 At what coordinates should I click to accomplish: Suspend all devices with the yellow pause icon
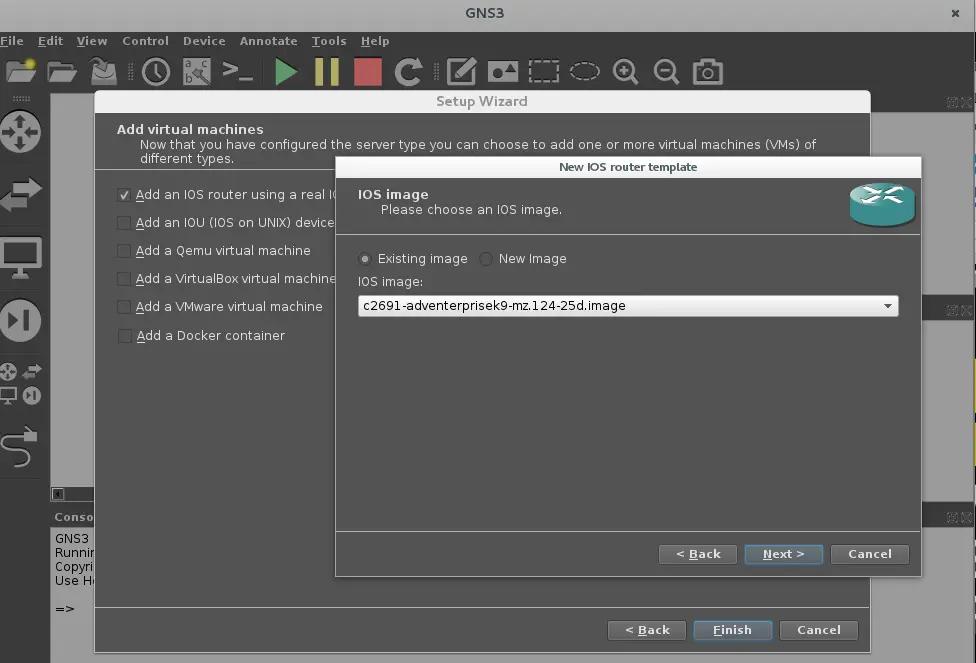click(x=327, y=72)
